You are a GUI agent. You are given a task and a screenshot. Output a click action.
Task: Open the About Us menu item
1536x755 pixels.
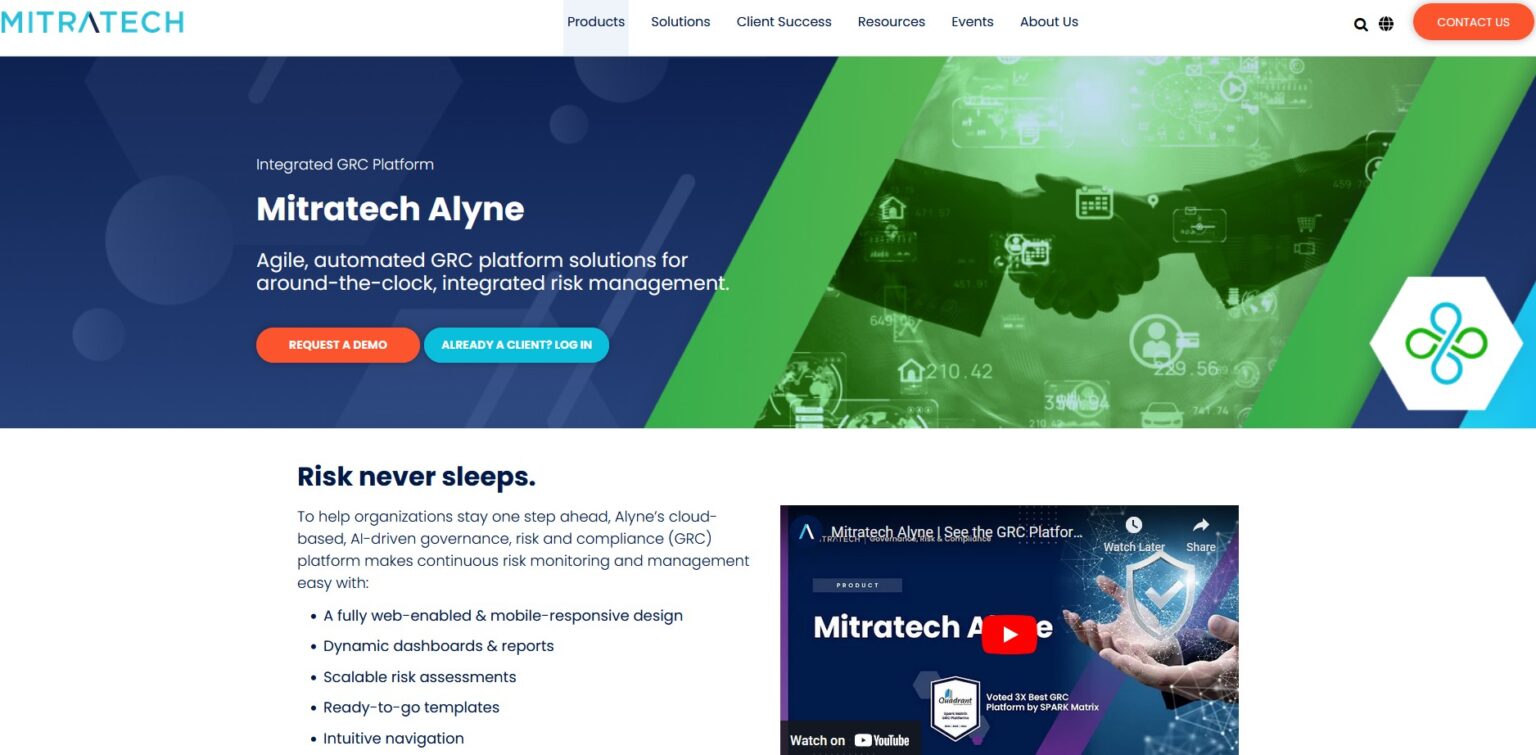tap(1049, 21)
